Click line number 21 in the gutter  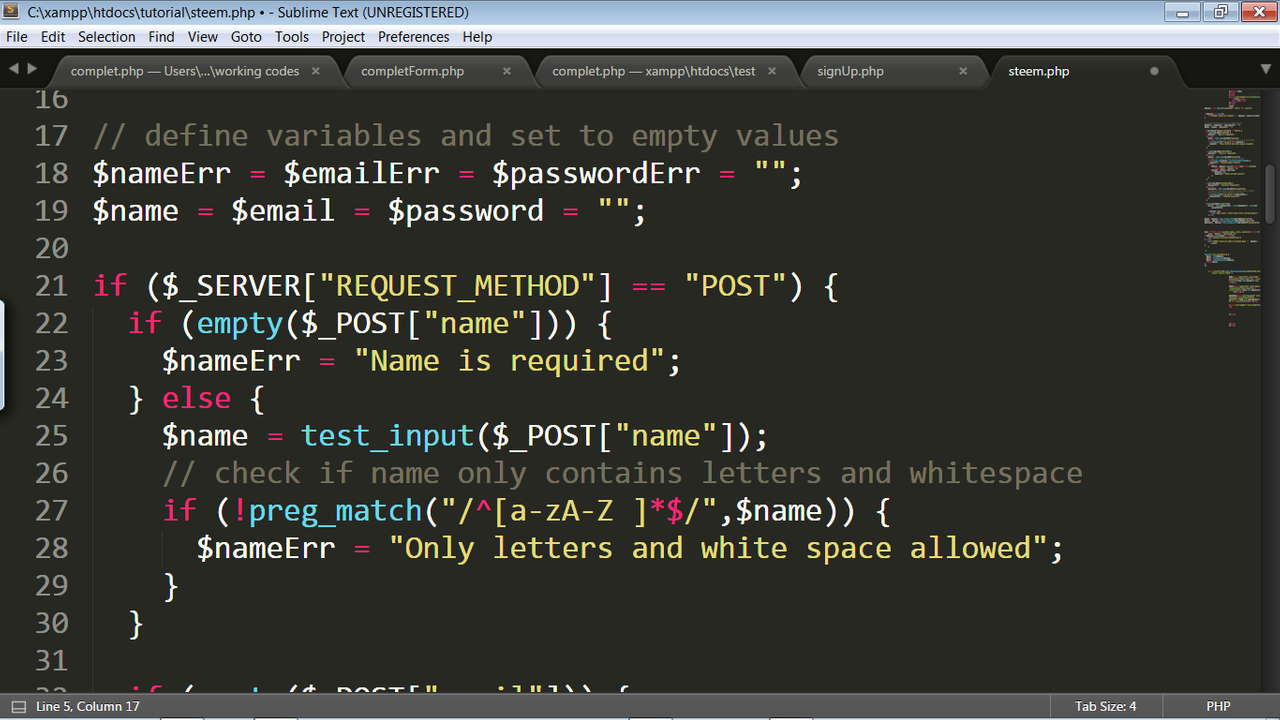(x=51, y=286)
